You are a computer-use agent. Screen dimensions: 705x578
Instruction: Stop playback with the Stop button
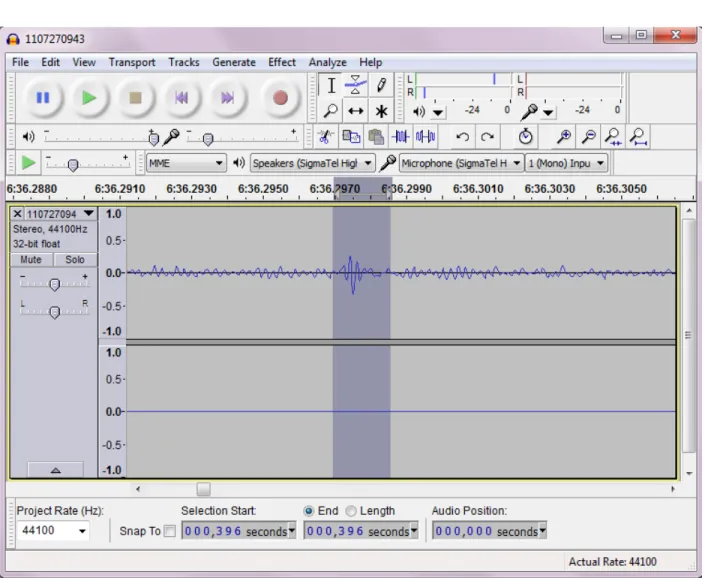tap(135, 98)
